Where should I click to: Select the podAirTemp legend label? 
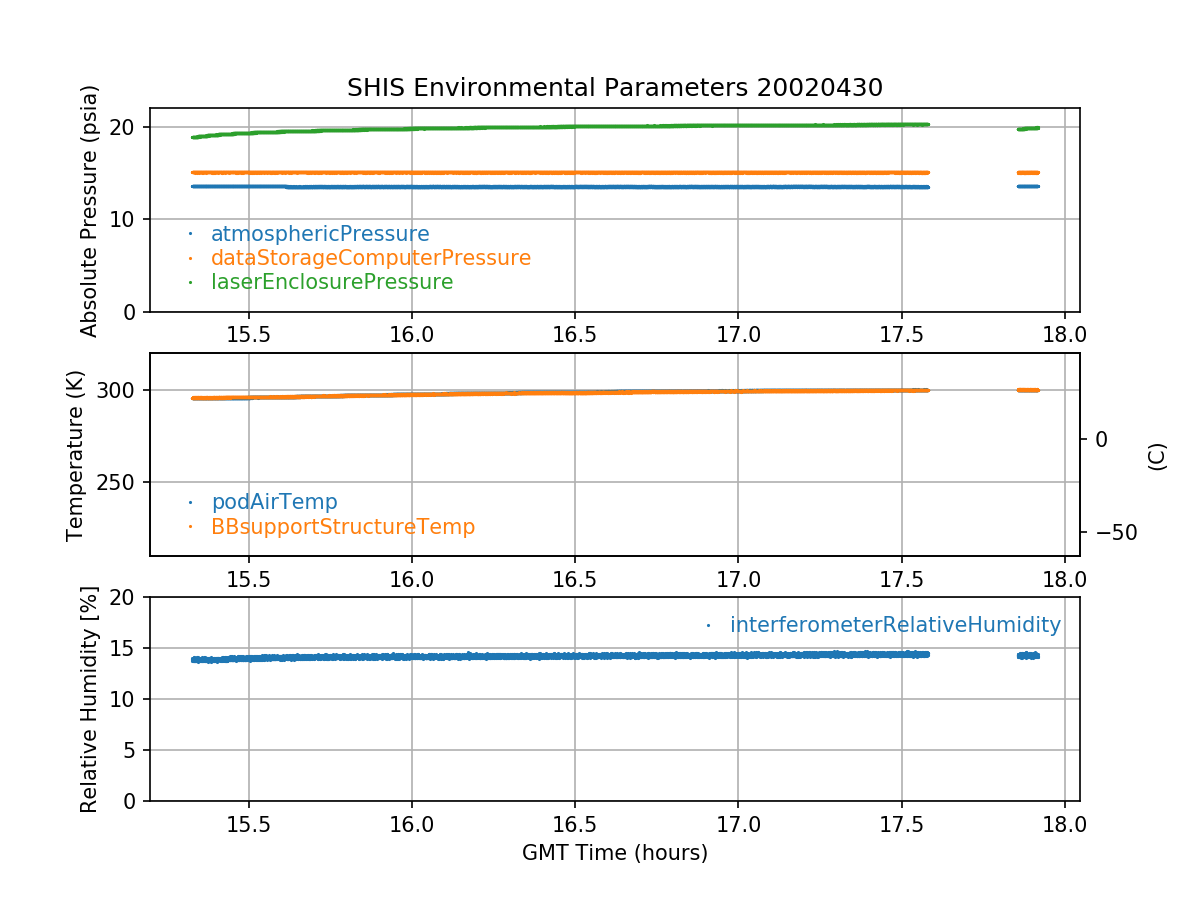click(274, 502)
